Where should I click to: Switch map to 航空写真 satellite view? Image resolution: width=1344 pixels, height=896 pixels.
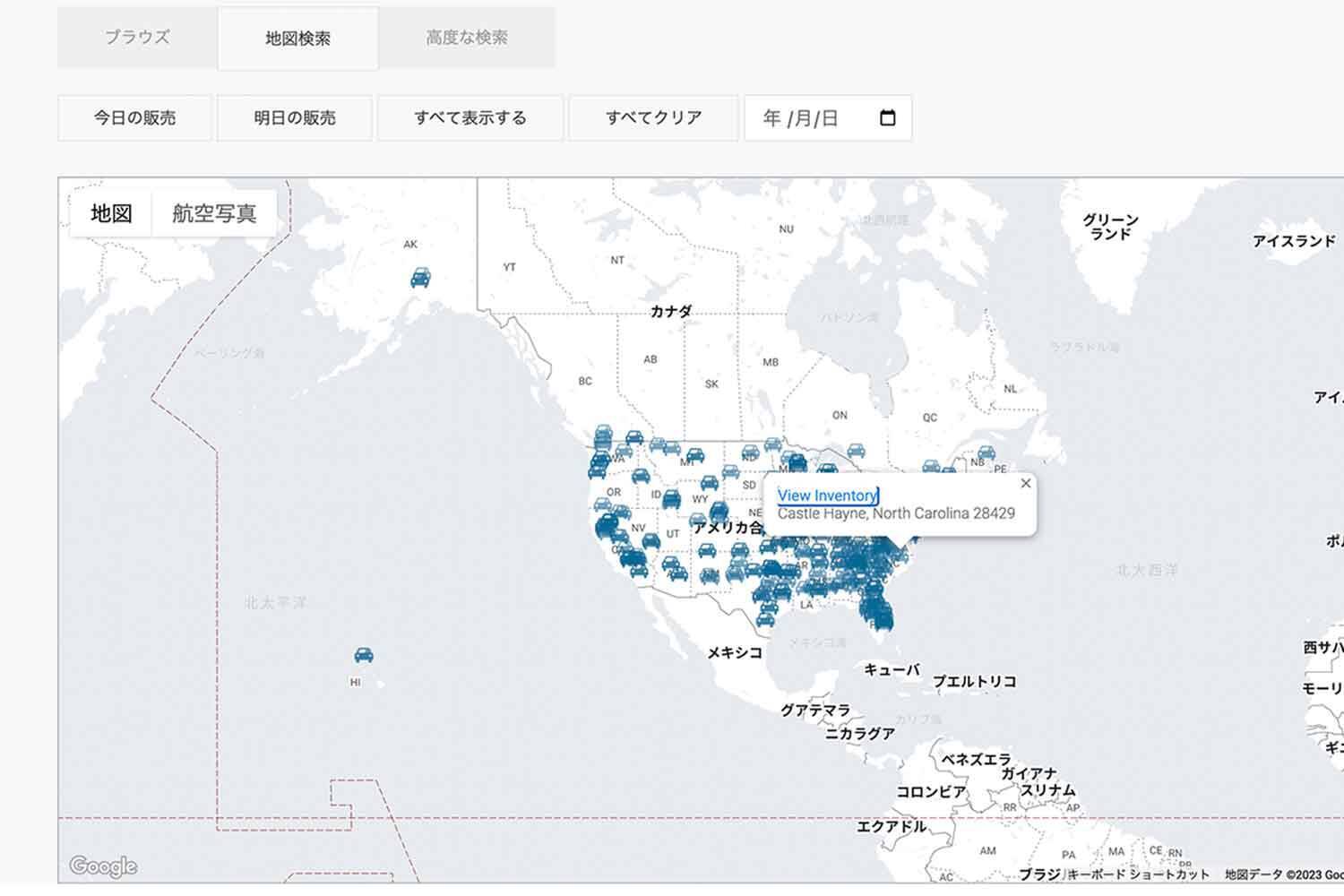(x=214, y=213)
